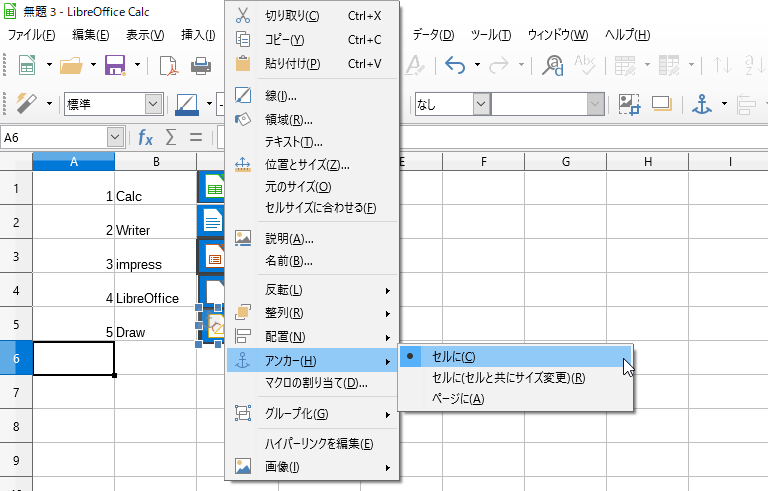Open the ヘルプ(H) menu
Viewport: 768px width, 491px height.
[627, 35]
